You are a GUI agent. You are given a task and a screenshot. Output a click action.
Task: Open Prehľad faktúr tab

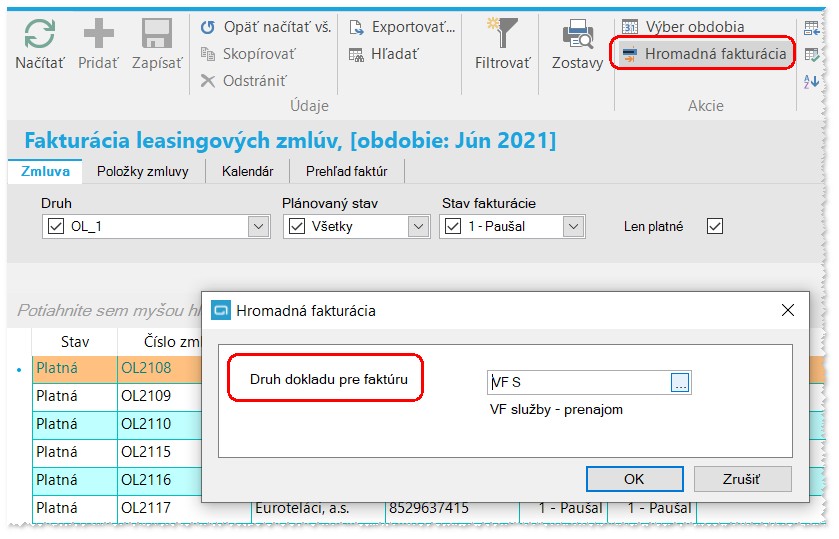click(347, 171)
